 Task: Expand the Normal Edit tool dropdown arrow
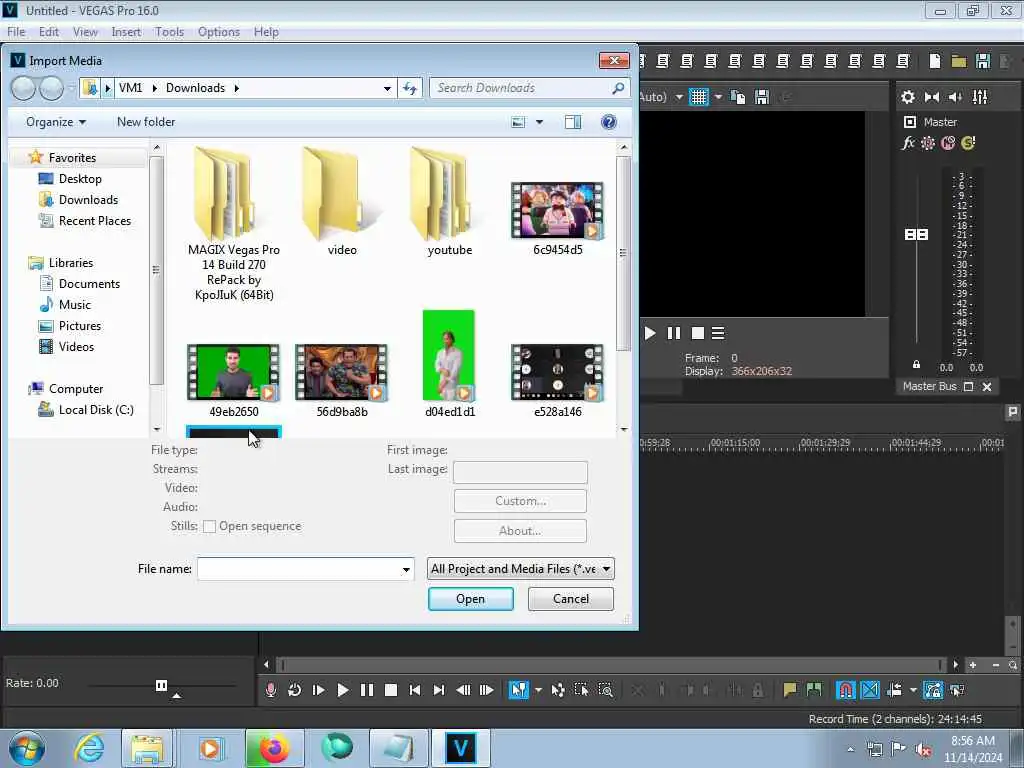coord(538,690)
